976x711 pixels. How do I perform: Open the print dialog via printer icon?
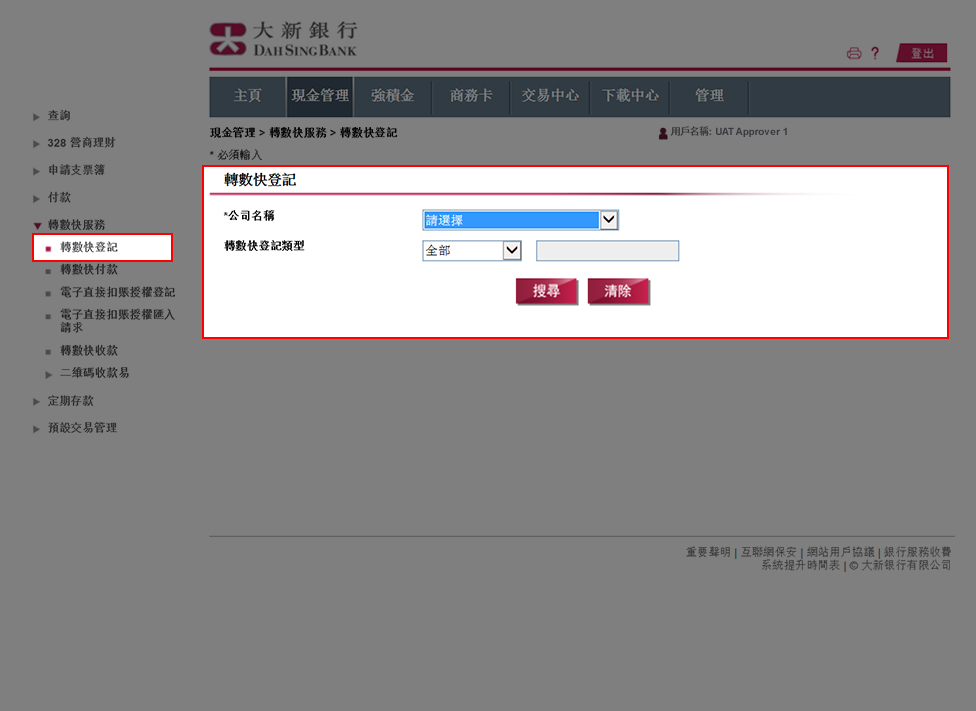click(853, 53)
